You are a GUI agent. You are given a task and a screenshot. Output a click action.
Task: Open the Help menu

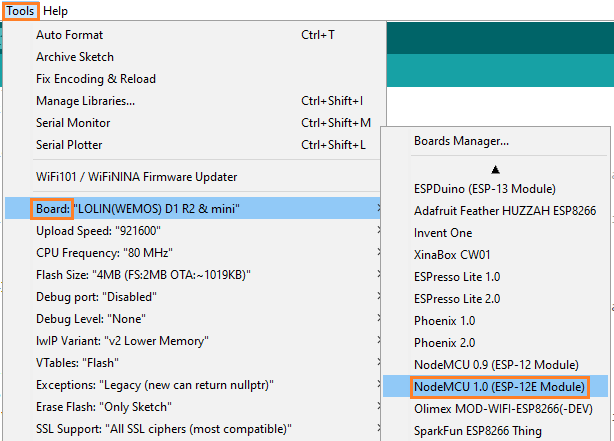point(56,11)
